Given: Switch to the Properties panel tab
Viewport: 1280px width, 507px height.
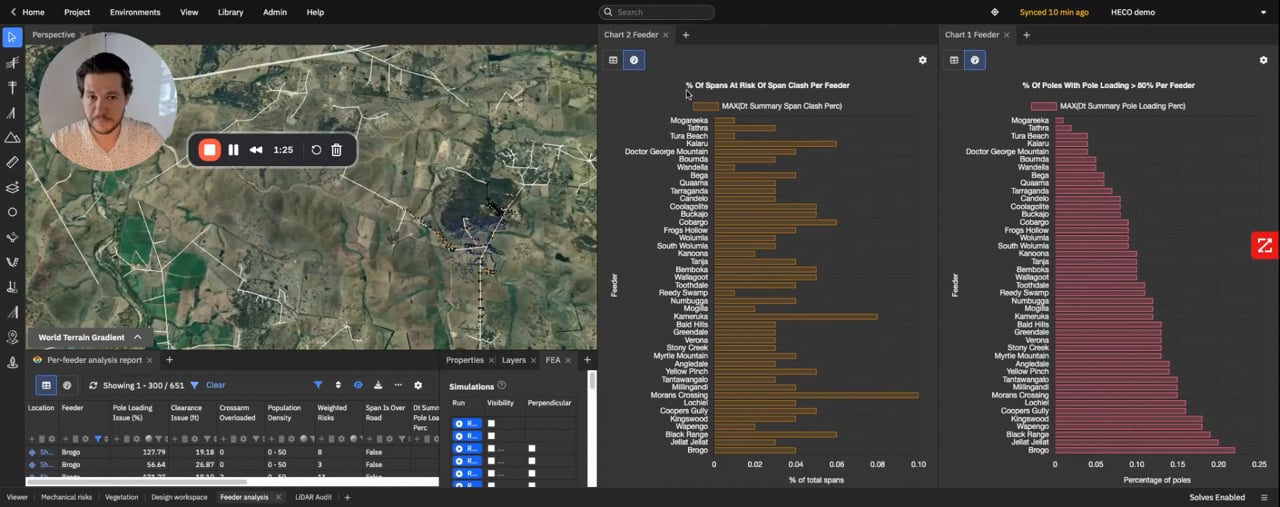Looking at the screenshot, I should pos(465,360).
